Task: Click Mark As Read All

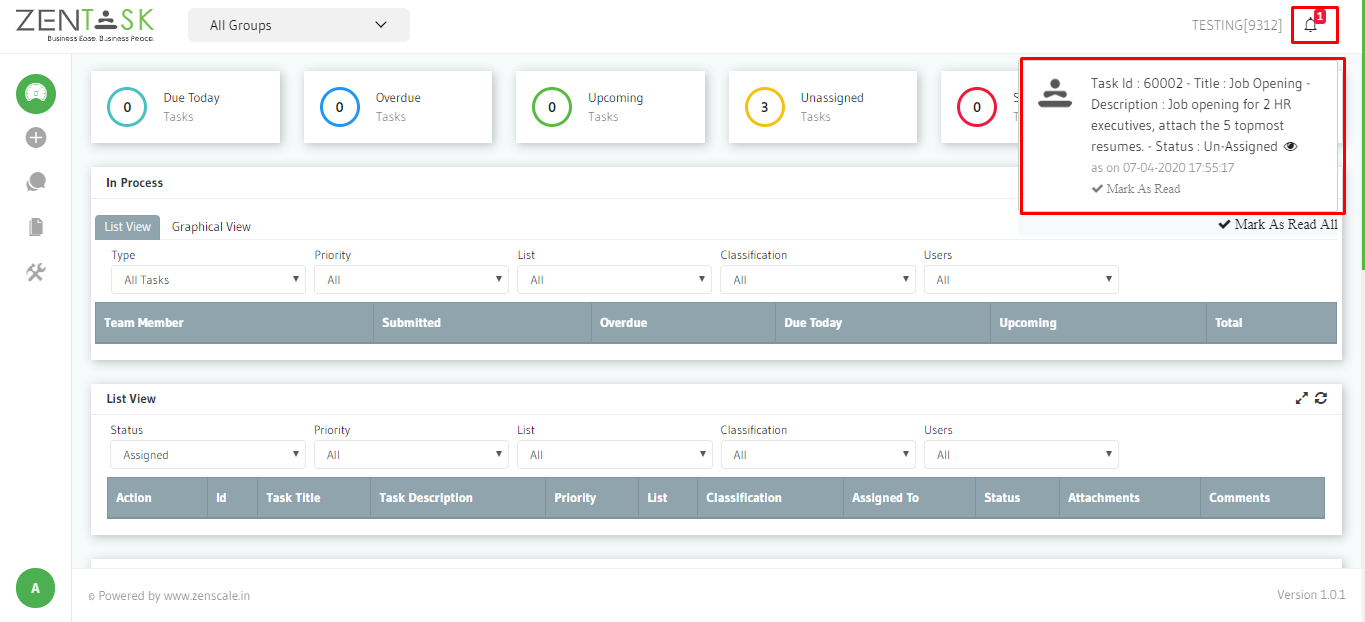Action: (x=1278, y=225)
